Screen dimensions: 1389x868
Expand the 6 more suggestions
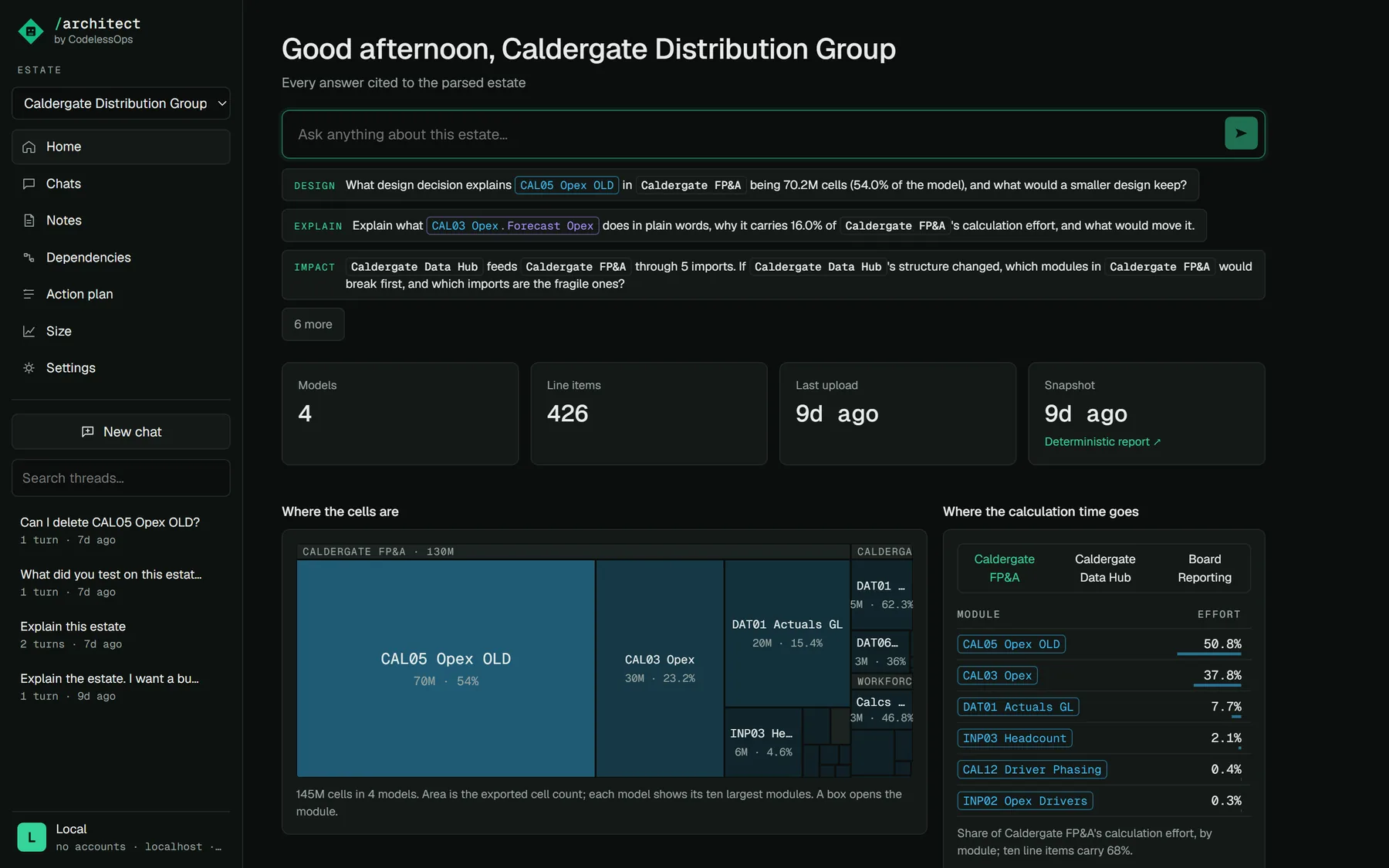click(x=313, y=324)
